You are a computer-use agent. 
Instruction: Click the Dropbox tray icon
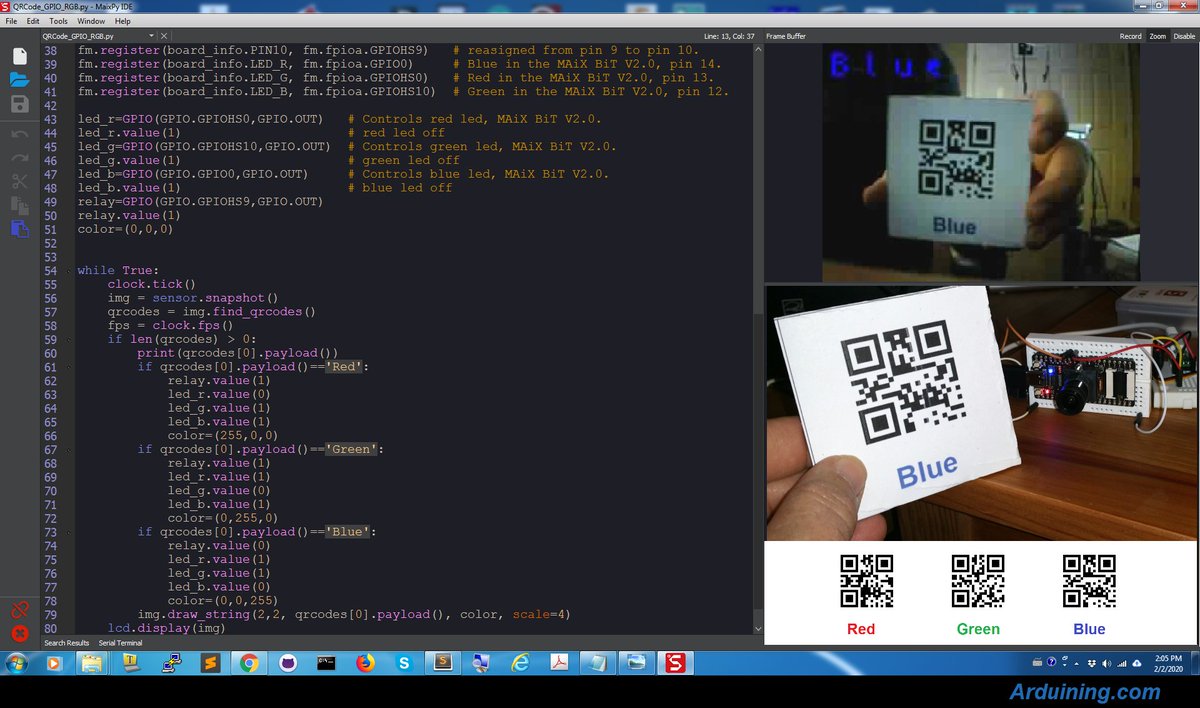click(1091, 663)
